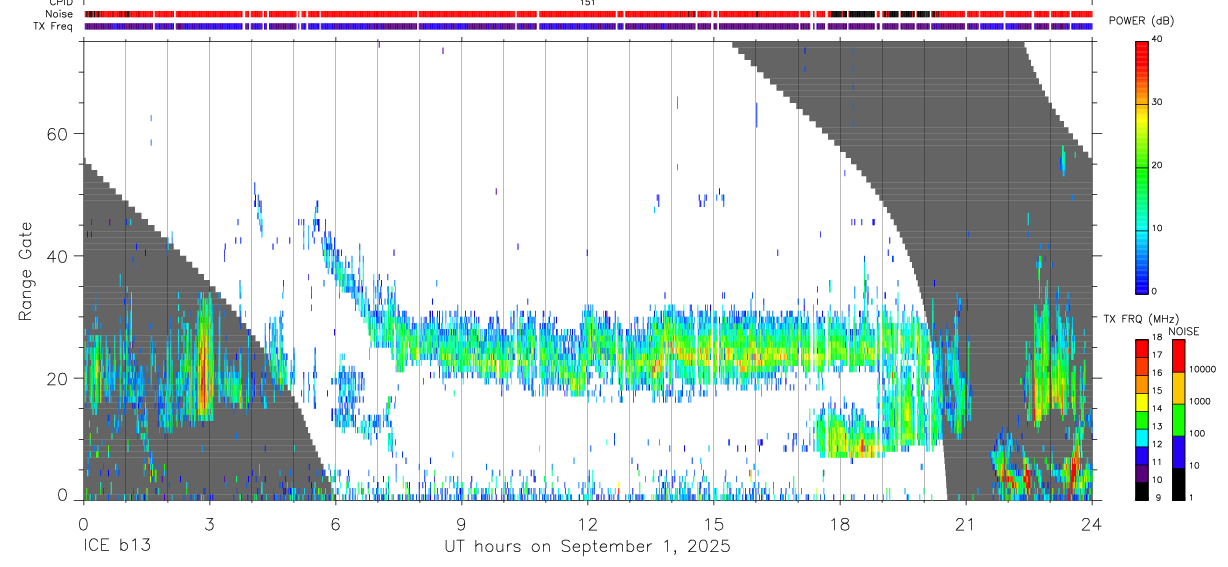Click the Noise row label at top

pos(58,14)
